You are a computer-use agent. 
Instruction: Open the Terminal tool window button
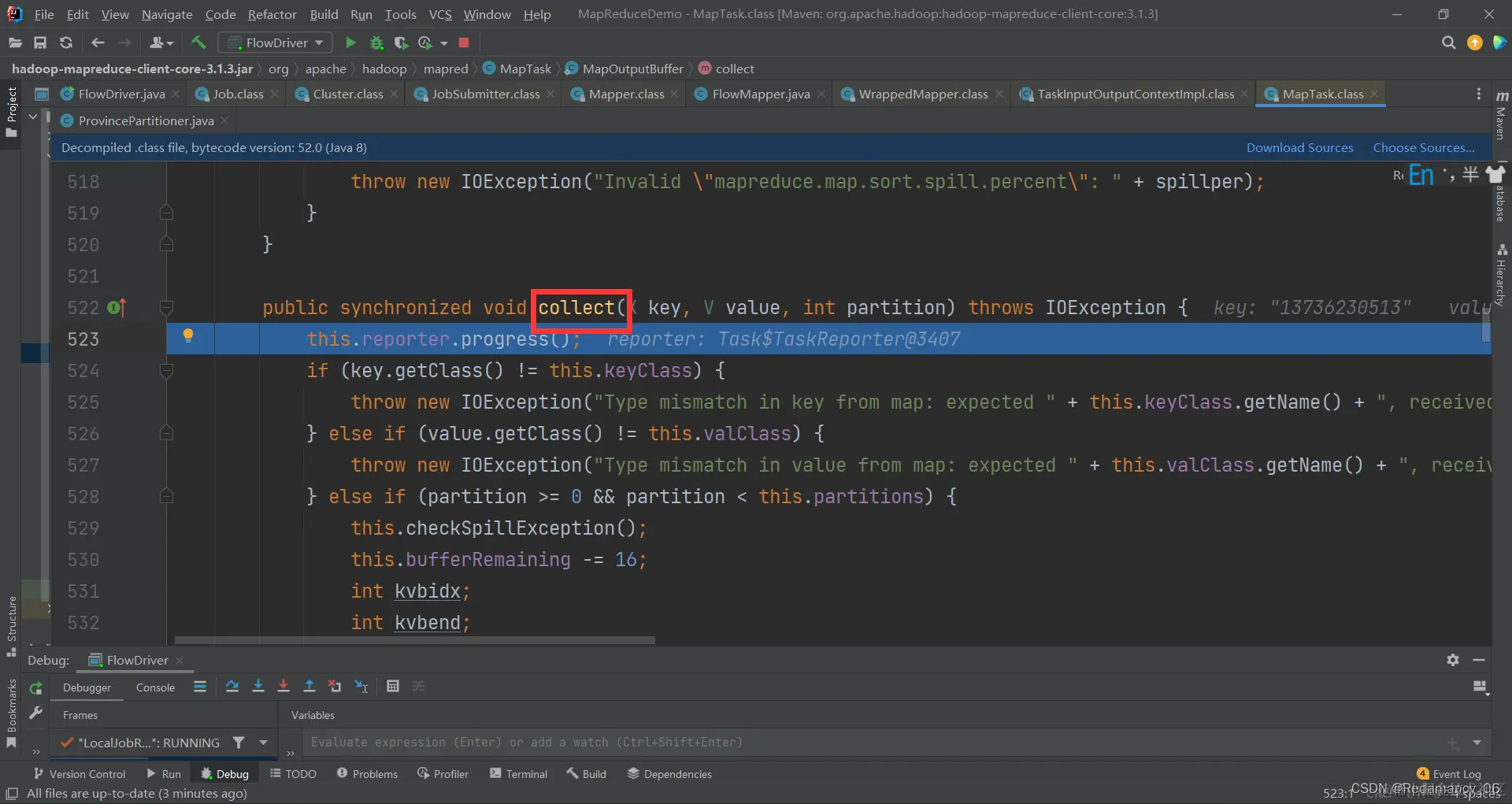518,774
